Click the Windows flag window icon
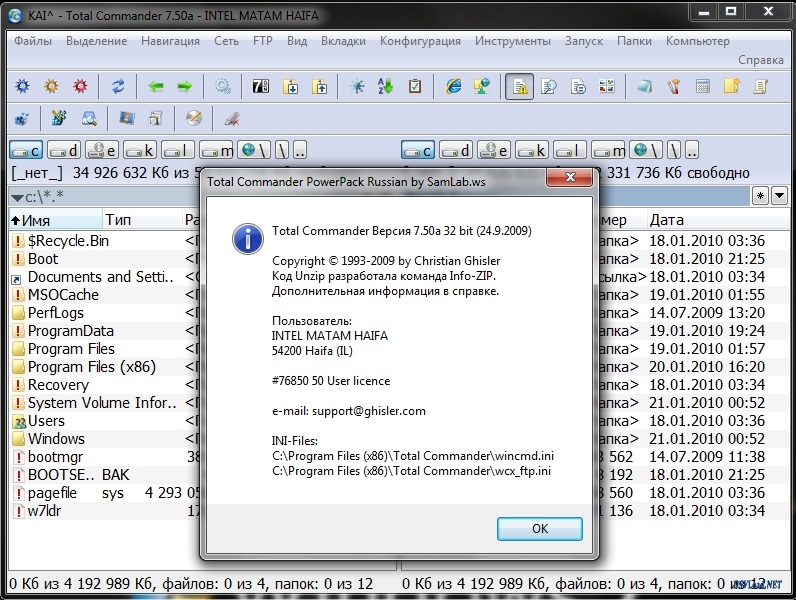 click(x=126, y=119)
